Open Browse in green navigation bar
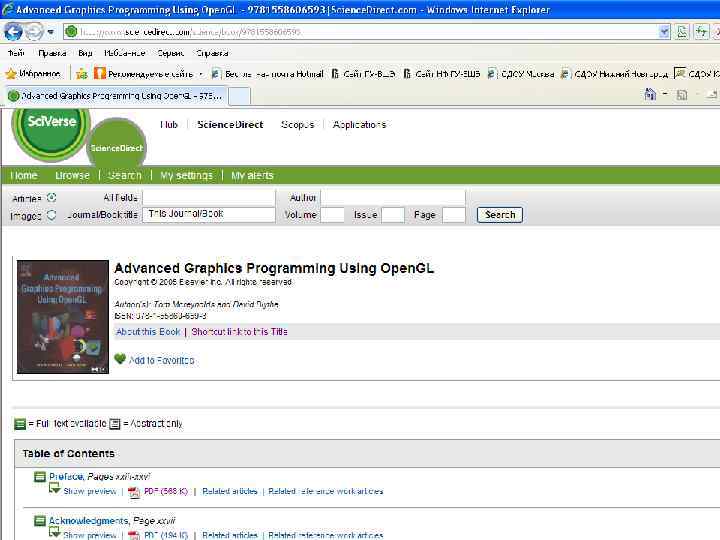This screenshot has height=540, width=720. 72,175
